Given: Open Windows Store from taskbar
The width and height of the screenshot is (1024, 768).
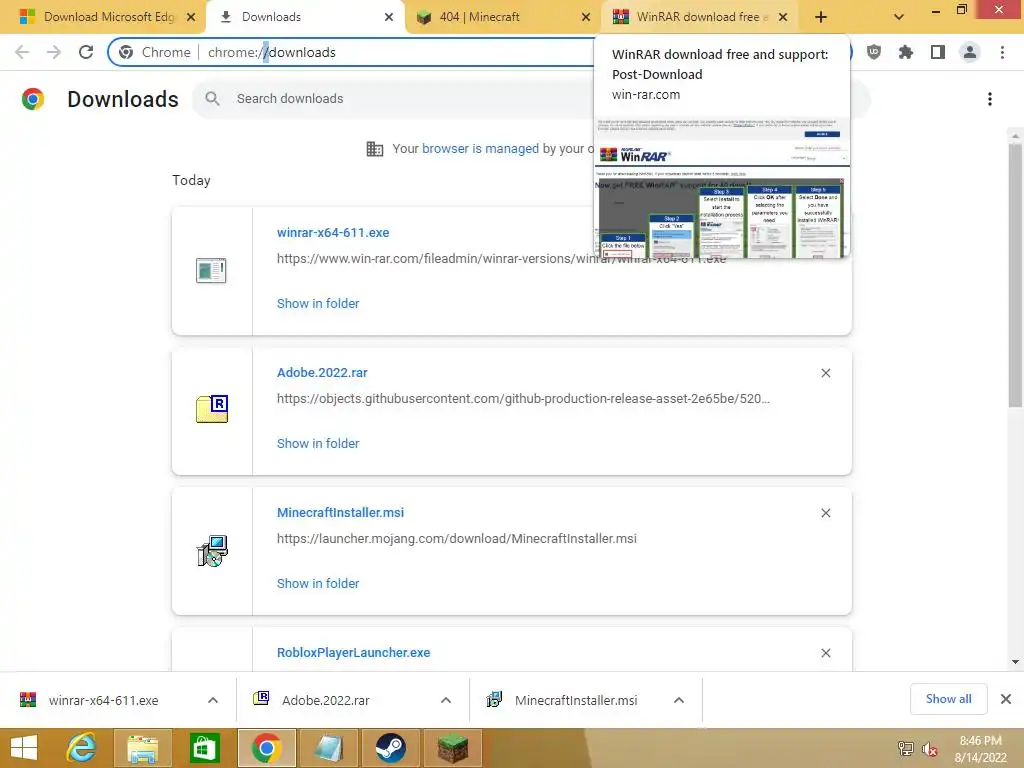Looking at the screenshot, I should 204,748.
